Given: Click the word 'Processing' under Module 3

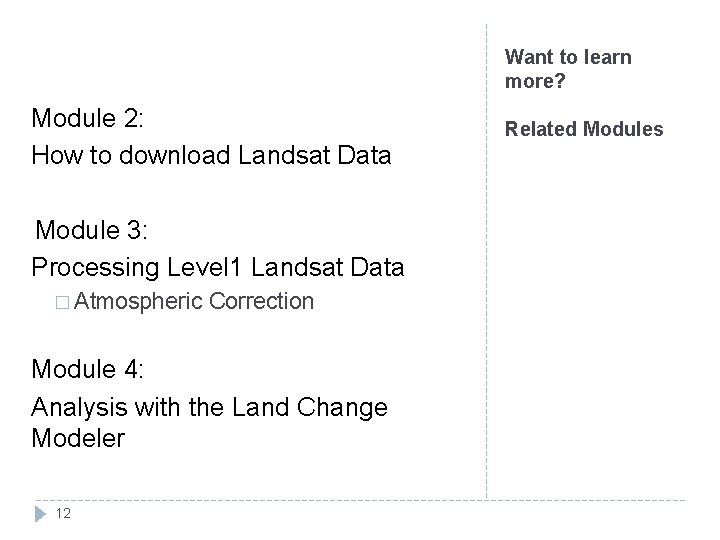Looking at the screenshot, I should [x=96, y=268].
